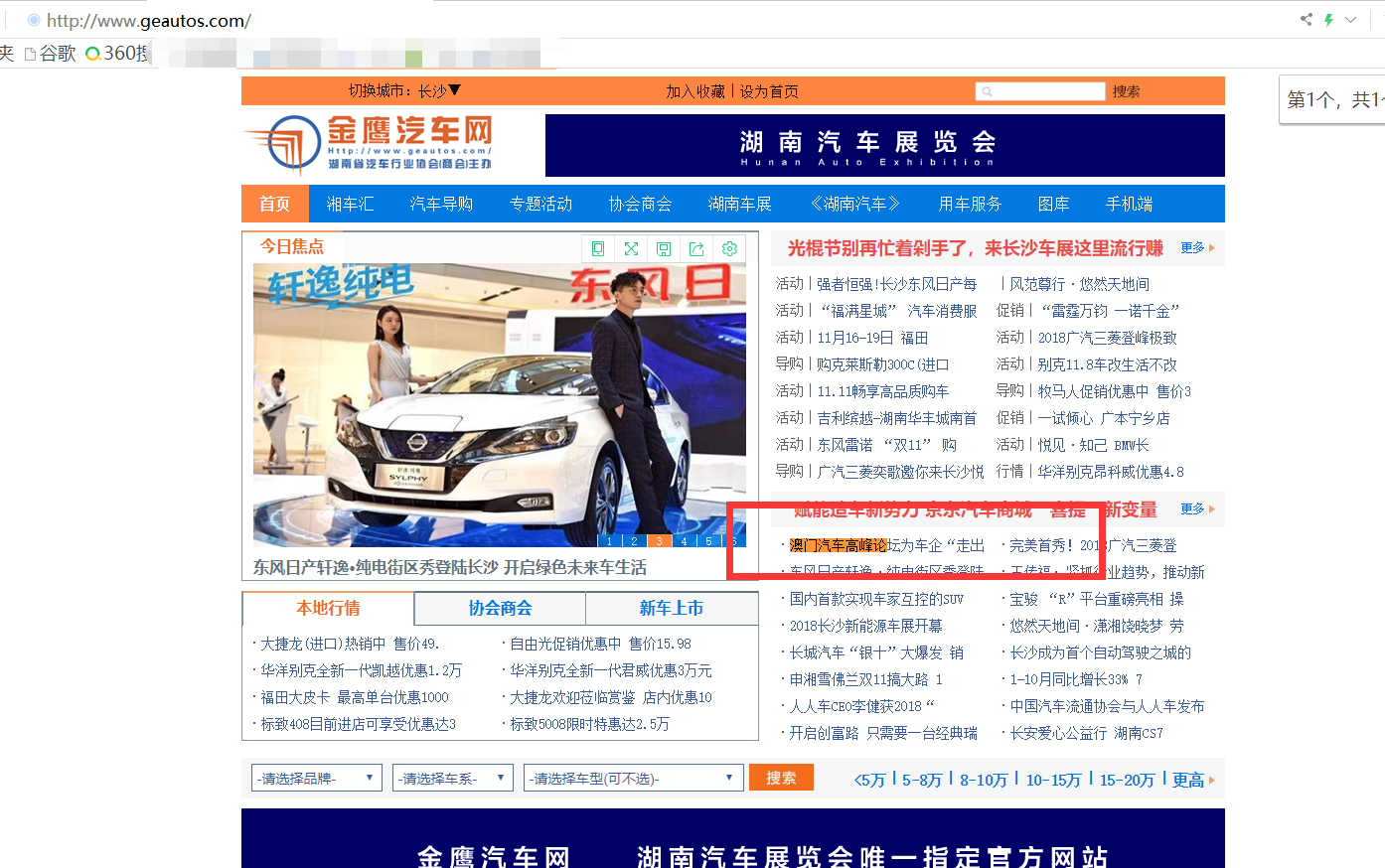Open 专题活动 navigation item
This screenshot has height=868, width=1385.
coord(540,204)
